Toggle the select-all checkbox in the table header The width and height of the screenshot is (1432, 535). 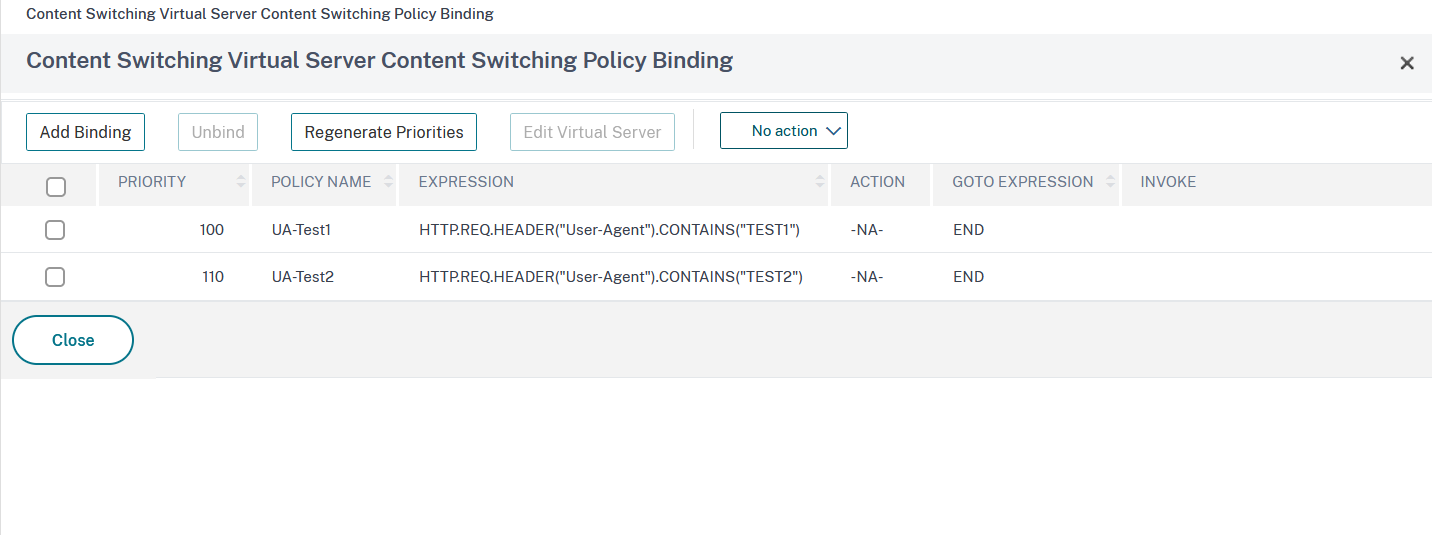(56, 186)
